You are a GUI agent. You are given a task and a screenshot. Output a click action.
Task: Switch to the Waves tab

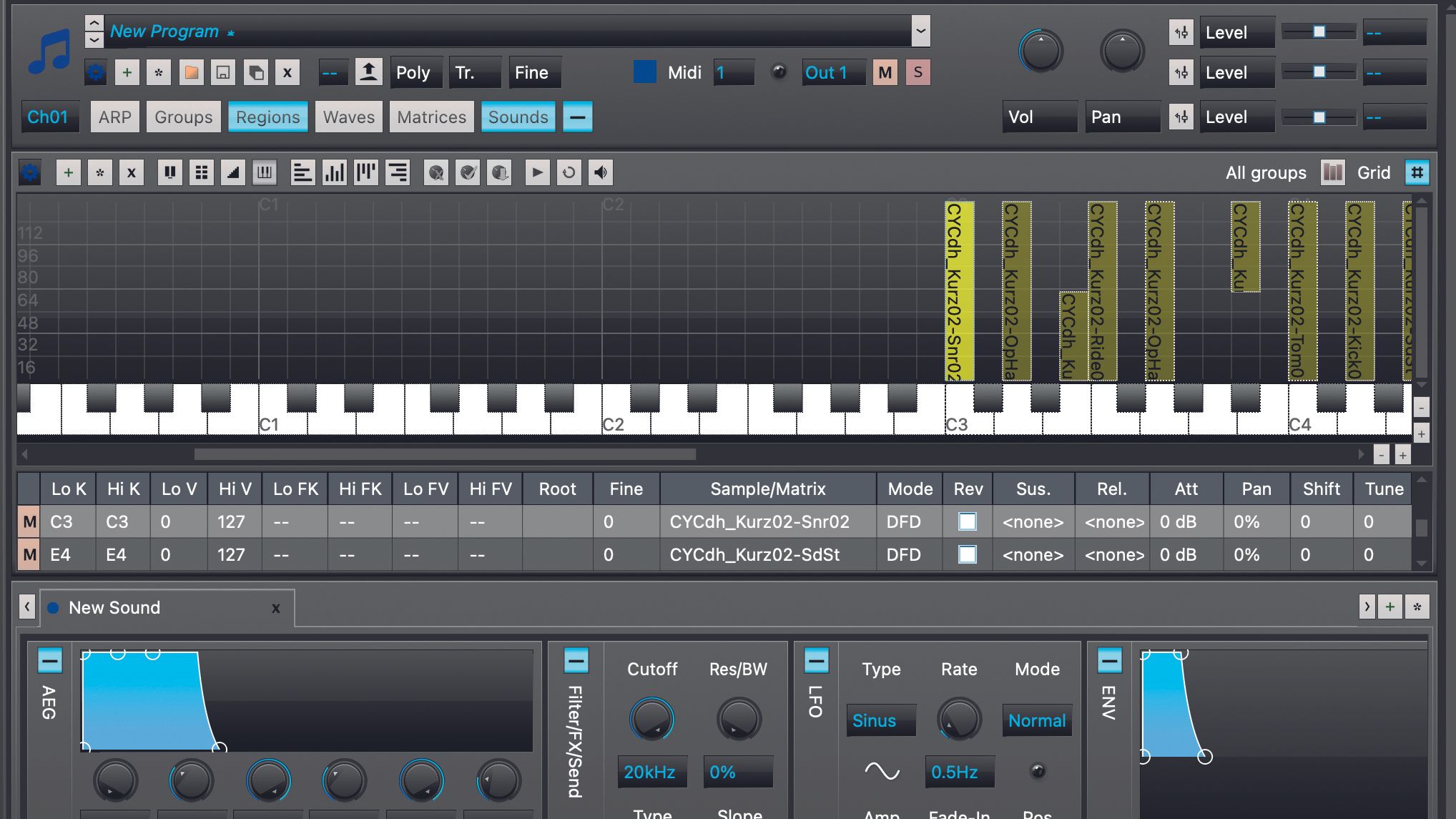tap(348, 117)
